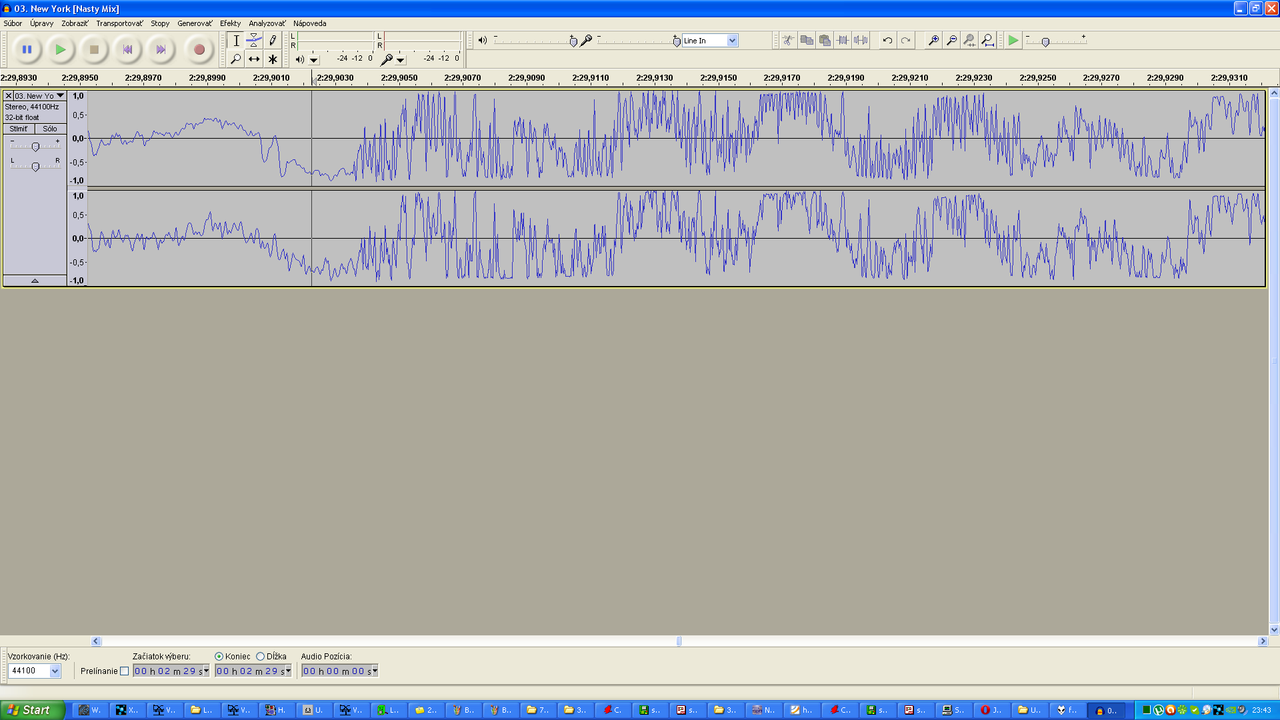Fit selection to window width

pos(970,40)
